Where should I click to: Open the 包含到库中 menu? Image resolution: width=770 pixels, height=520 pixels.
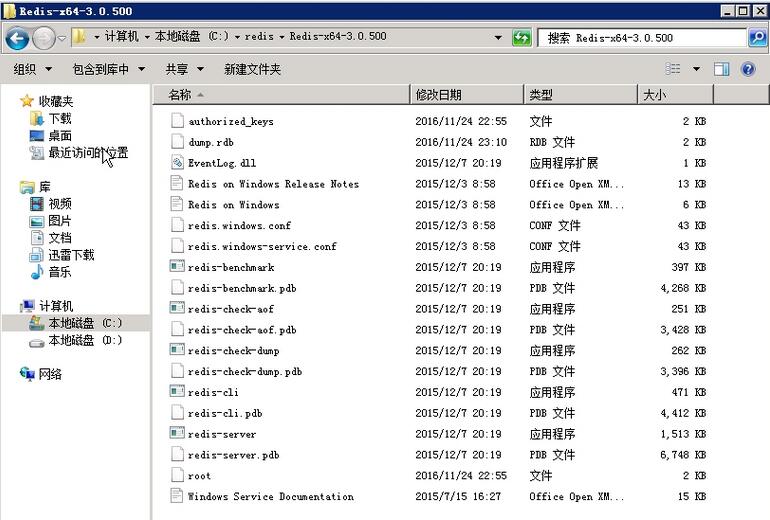click(x=109, y=69)
